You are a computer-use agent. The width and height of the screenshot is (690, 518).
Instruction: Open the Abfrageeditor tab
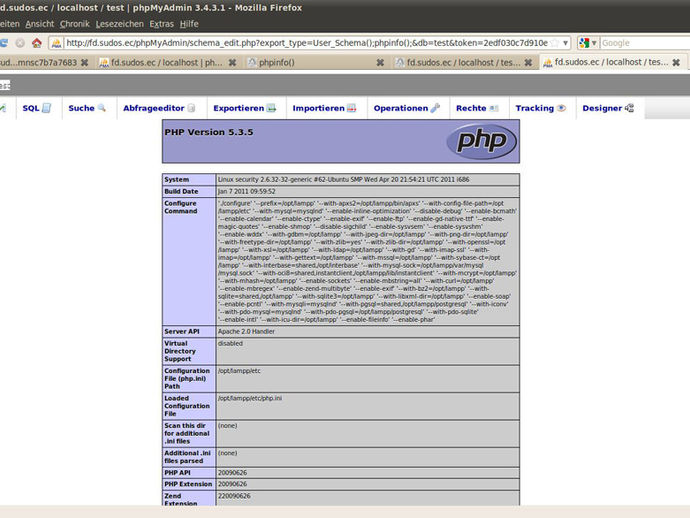[159, 108]
